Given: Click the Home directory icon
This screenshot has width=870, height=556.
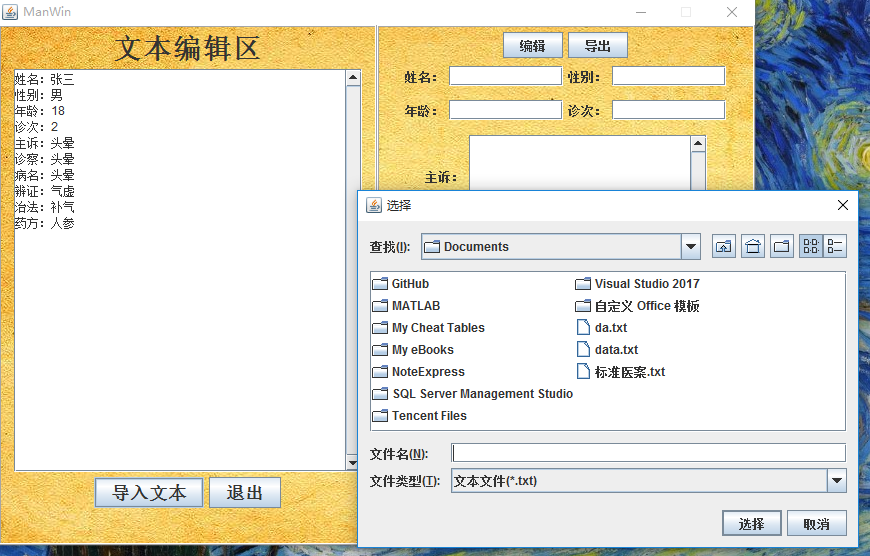Looking at the screenshot, I should [752, 246].
